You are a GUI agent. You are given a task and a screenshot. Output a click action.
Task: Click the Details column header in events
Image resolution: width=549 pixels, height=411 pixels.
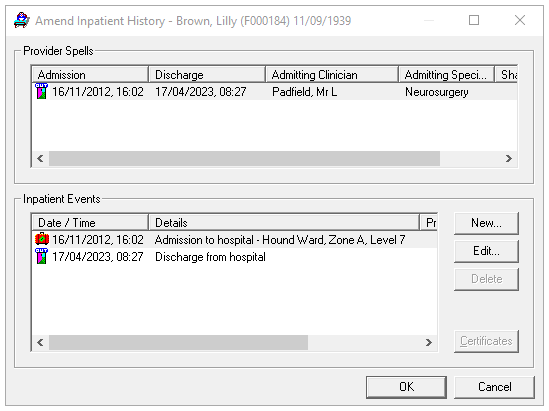[x=284, y=223]
